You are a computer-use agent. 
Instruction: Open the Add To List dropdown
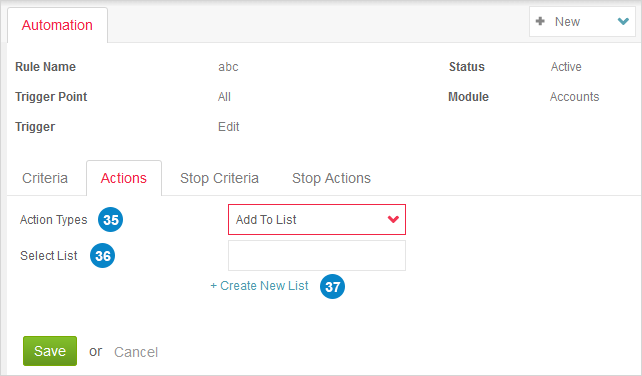(x=316, y=220)
